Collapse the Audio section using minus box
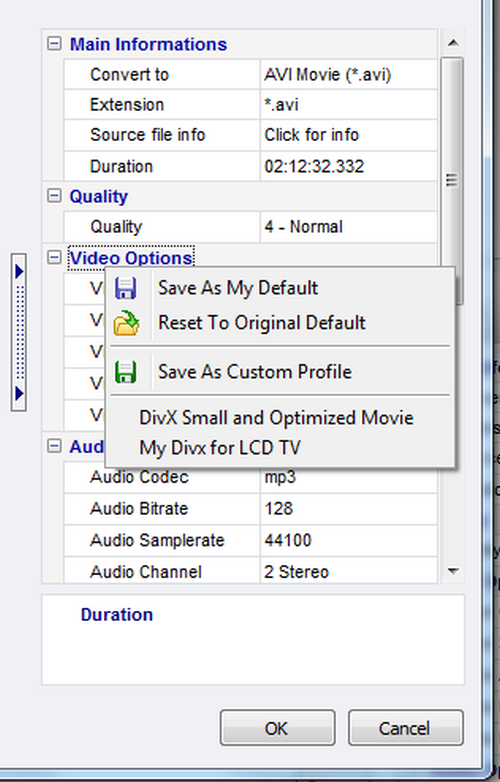The image size is (500, 782). (54, 446)
